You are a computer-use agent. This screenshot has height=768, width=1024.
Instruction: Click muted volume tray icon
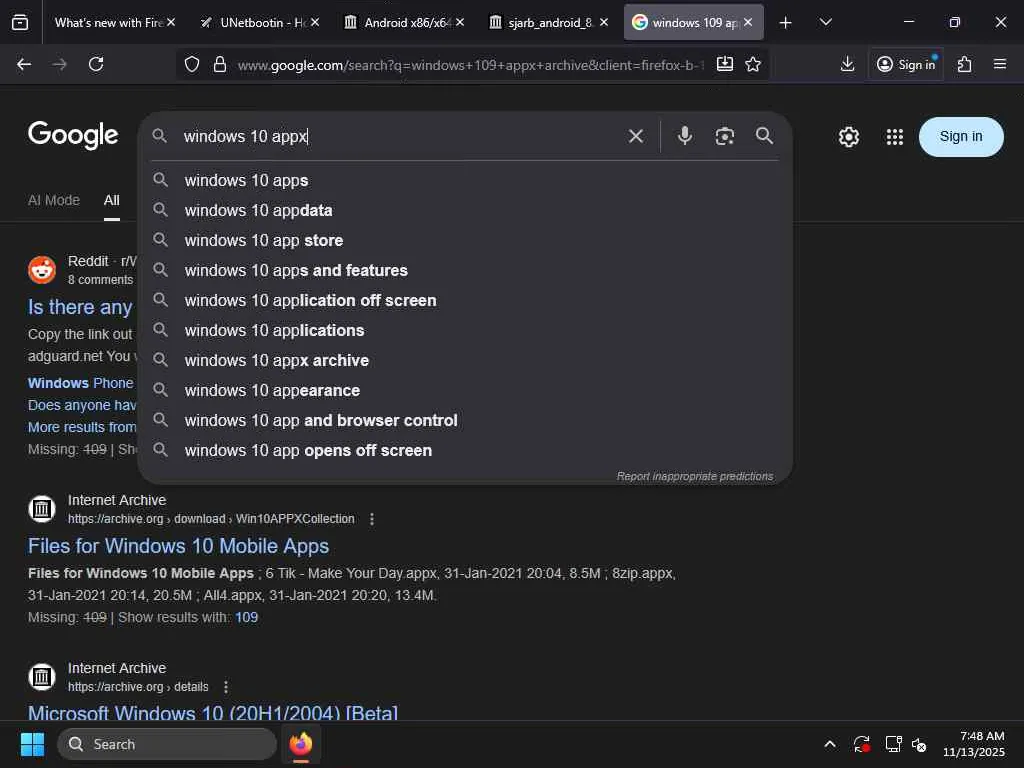920,744
